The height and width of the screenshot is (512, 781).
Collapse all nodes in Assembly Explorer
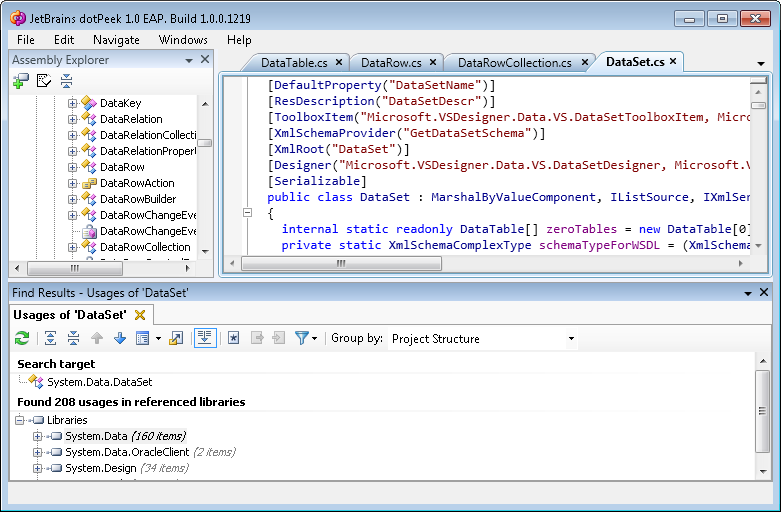click(66, 81)
